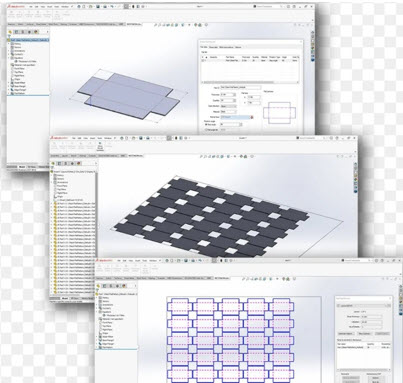This screenshot has height=383, width=403.
Task: Click middle of three buttons in bottom window dialog
Action: (x=364, y=333)
